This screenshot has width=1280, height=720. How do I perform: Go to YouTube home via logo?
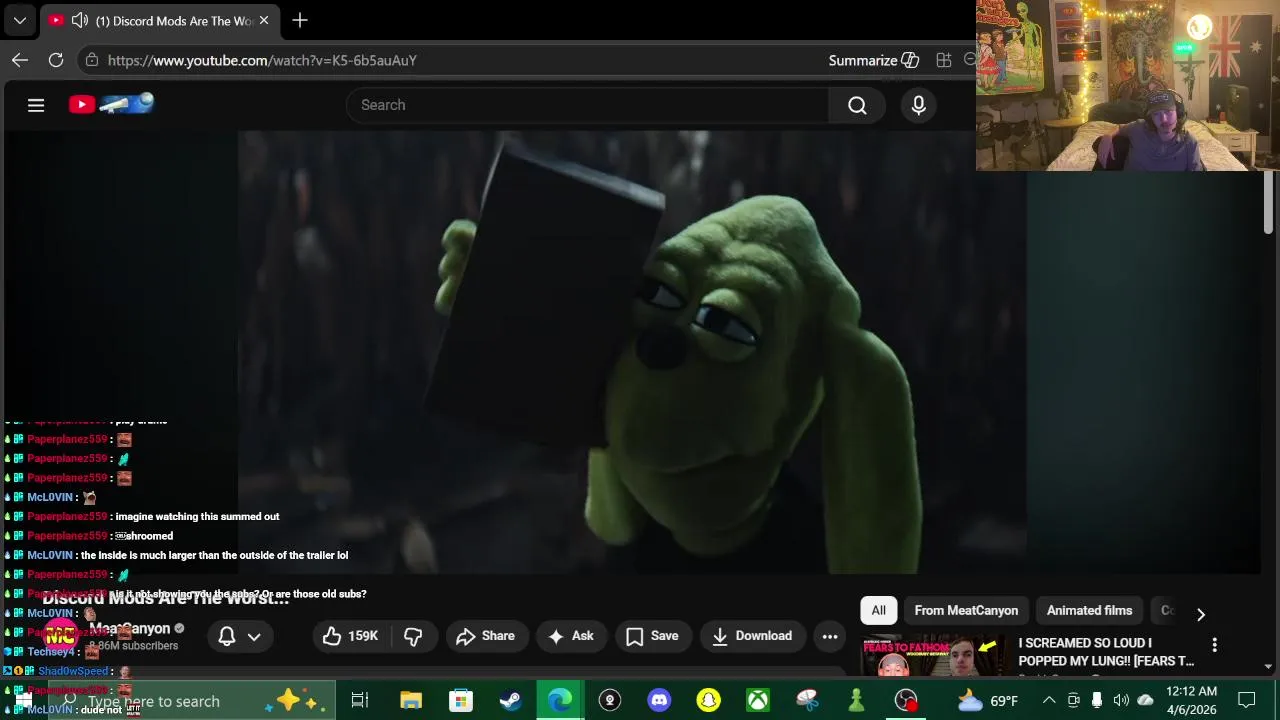point(111,104)
